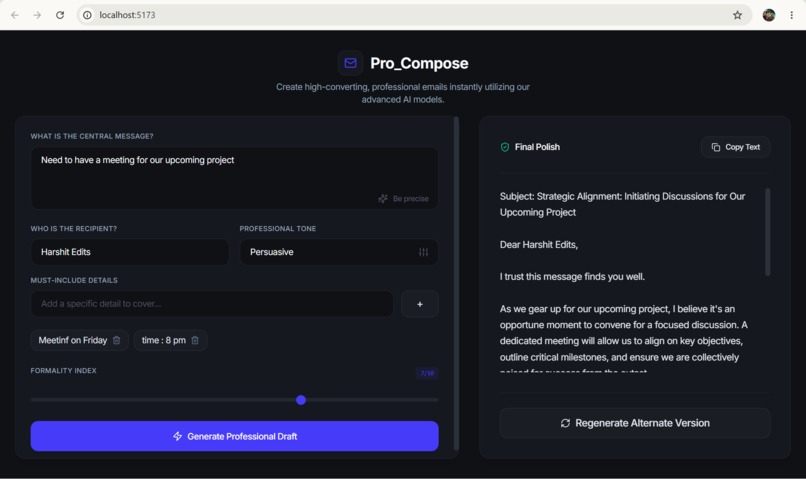This screenshot has width=806, height=479.
Task: Delete the 'Meetinf on Friday' detail tag
Action: [x=117, y=340]
